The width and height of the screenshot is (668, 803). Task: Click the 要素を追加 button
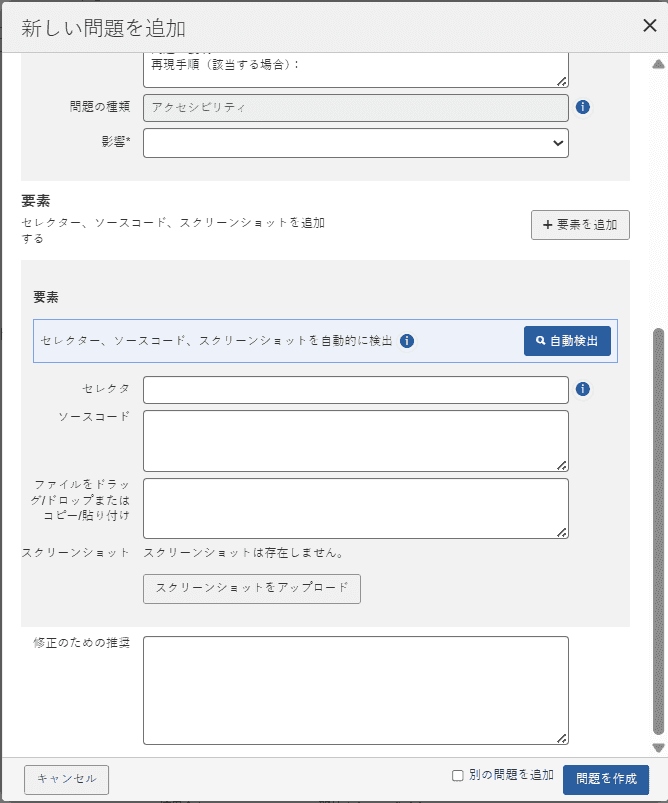pyautogui.click(x=580, y=225)
